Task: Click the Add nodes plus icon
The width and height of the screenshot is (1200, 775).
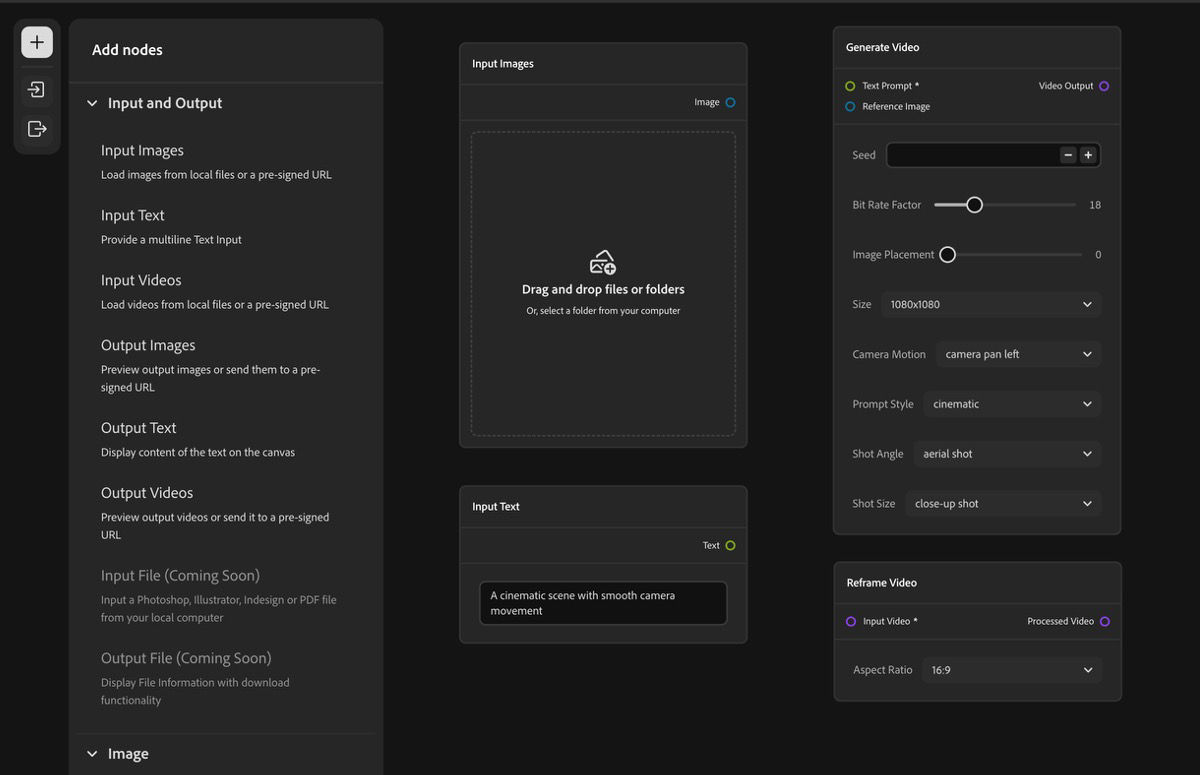Action: [x=36, y=42]
